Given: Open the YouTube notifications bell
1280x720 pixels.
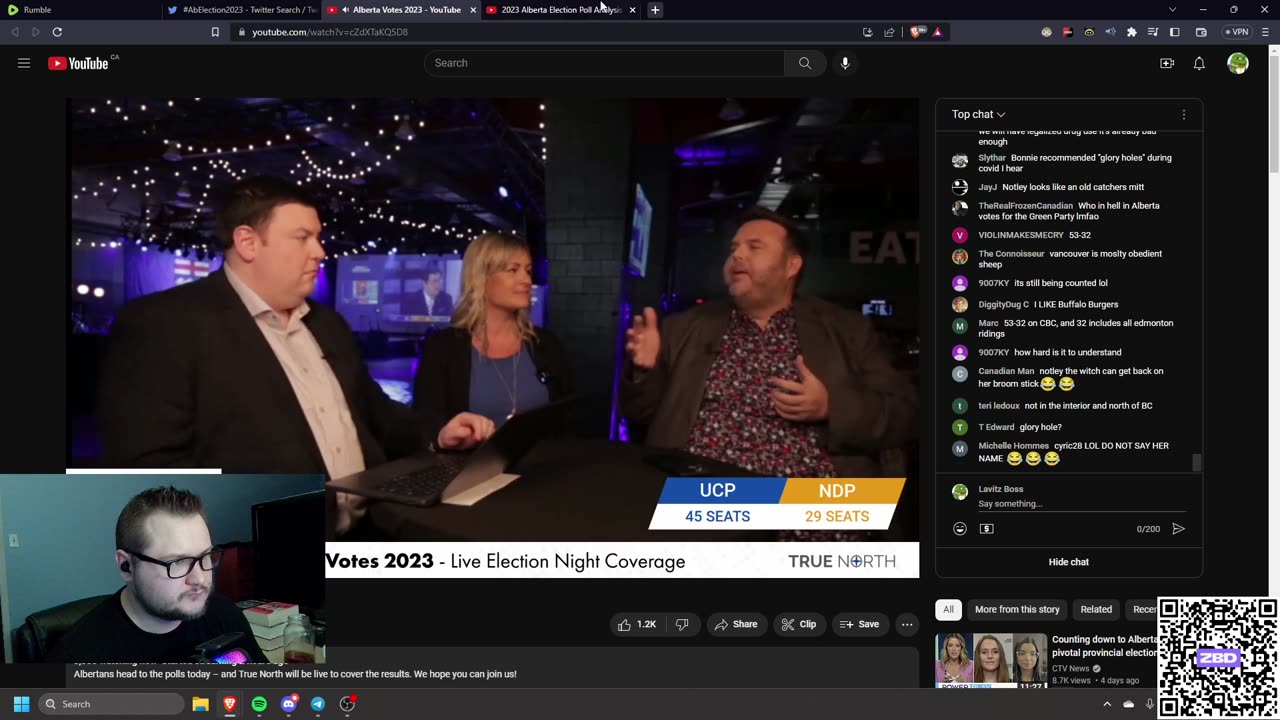Looking at the screenshot, I should click(x=1199, y=63).
